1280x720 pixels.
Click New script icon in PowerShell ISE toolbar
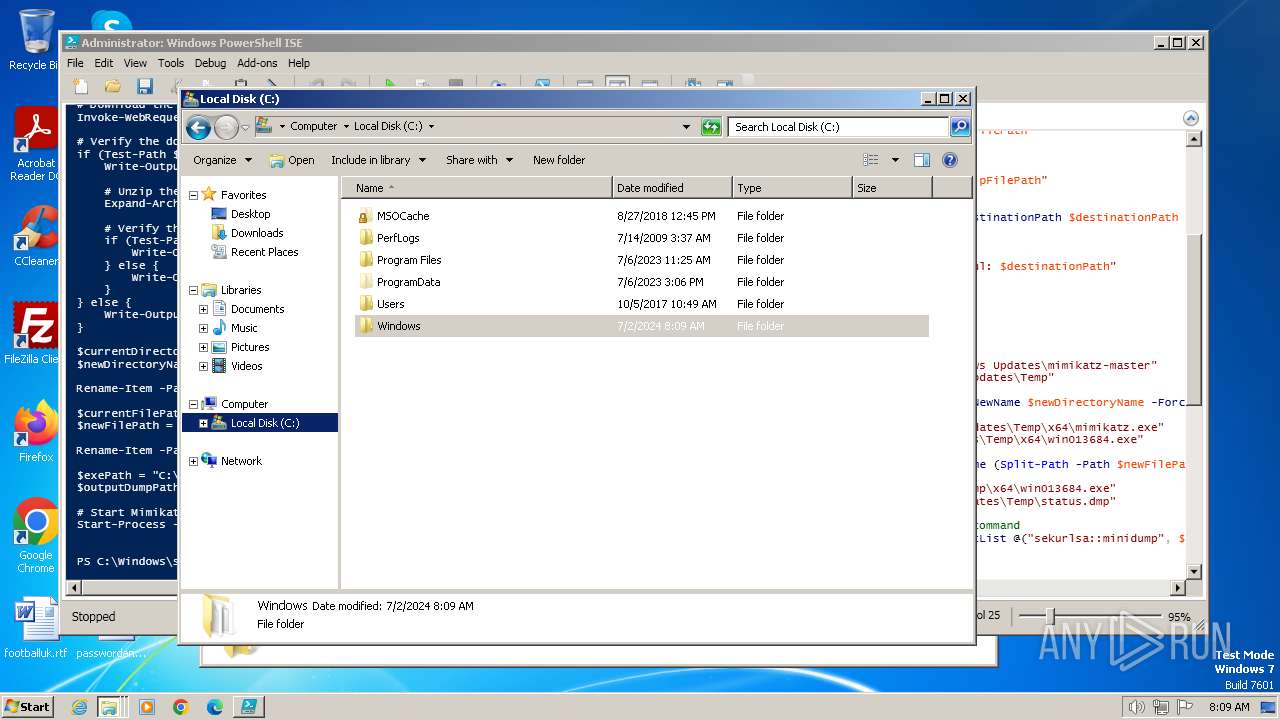click(x=81, y=86)
